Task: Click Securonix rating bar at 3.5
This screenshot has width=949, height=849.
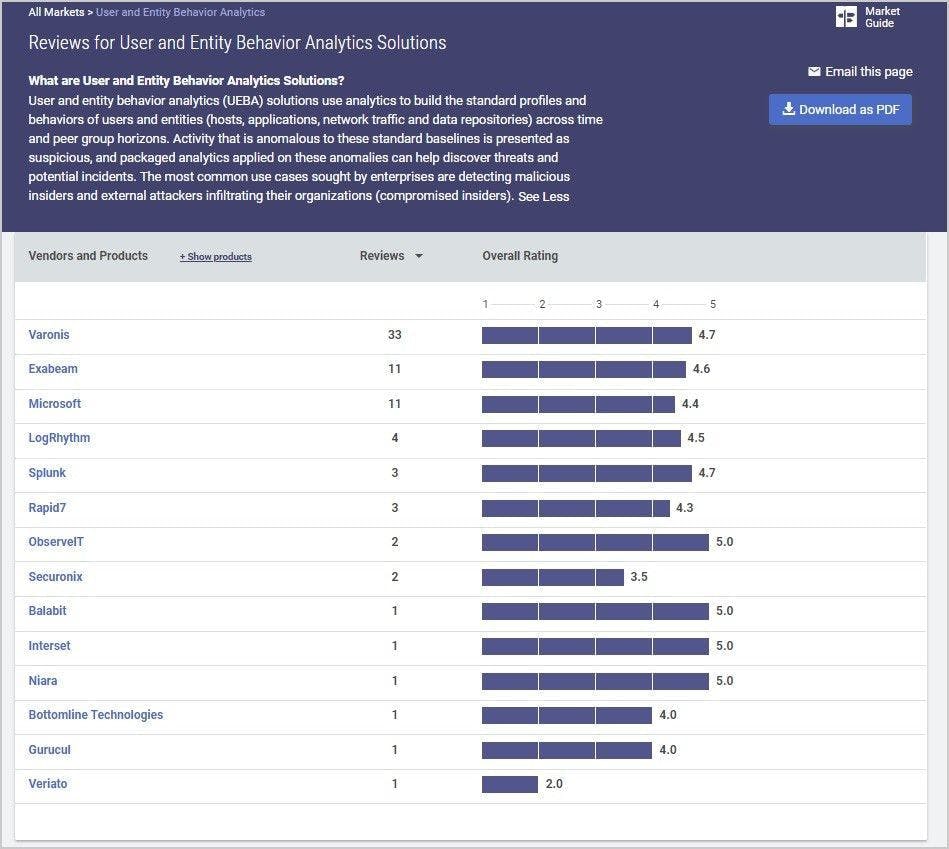Action: 553,577
